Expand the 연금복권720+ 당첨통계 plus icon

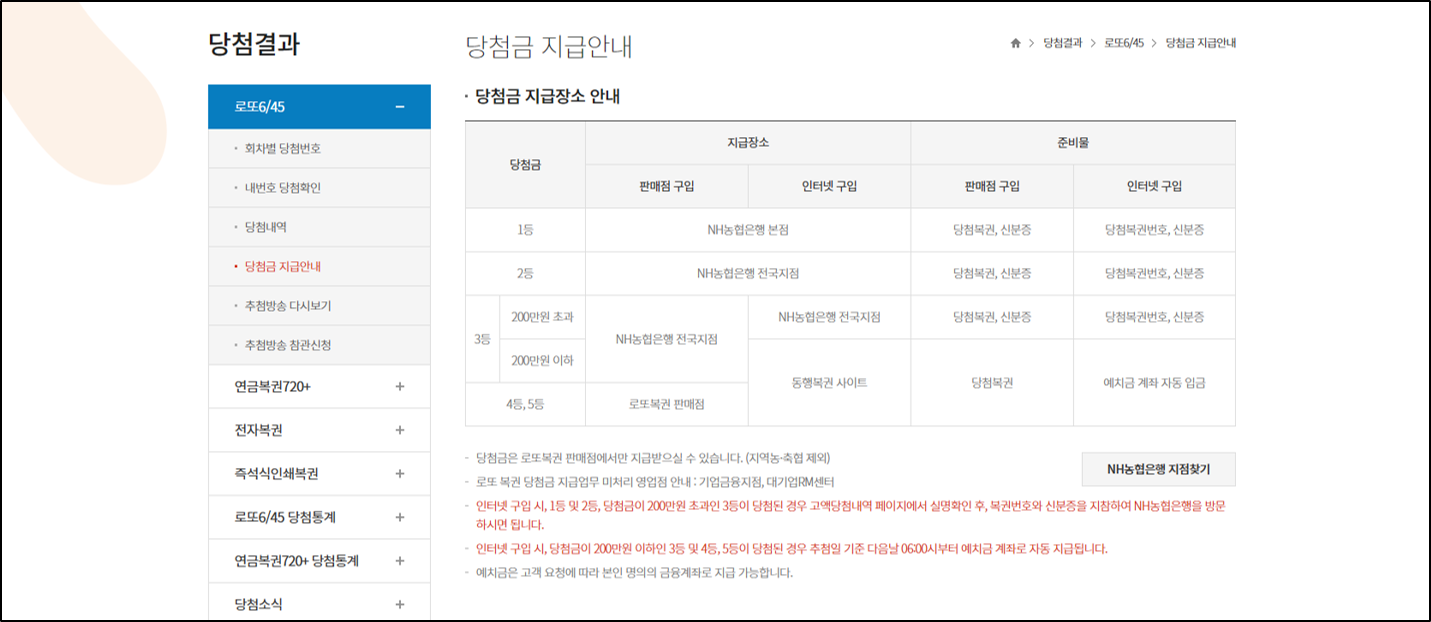400,561
